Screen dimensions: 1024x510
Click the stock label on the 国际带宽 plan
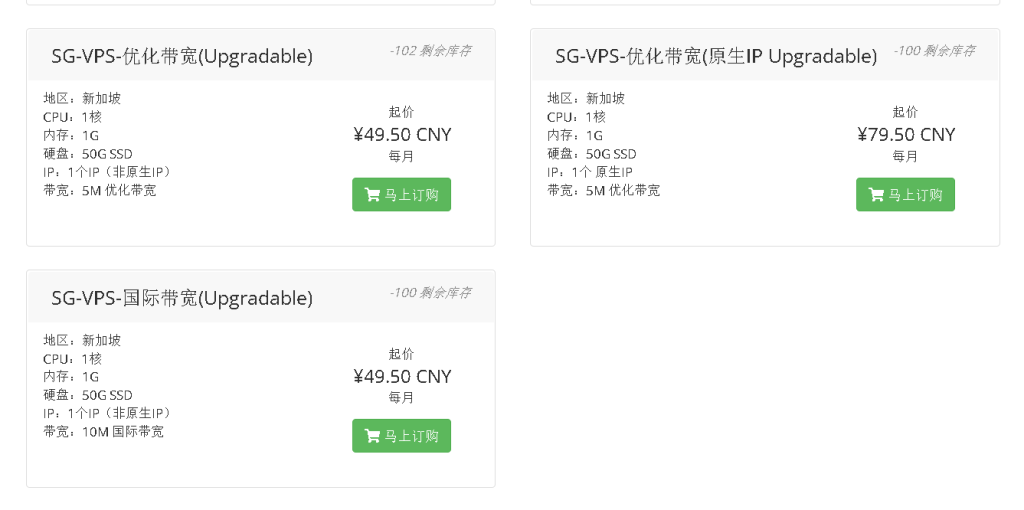(x=430, y=293)
